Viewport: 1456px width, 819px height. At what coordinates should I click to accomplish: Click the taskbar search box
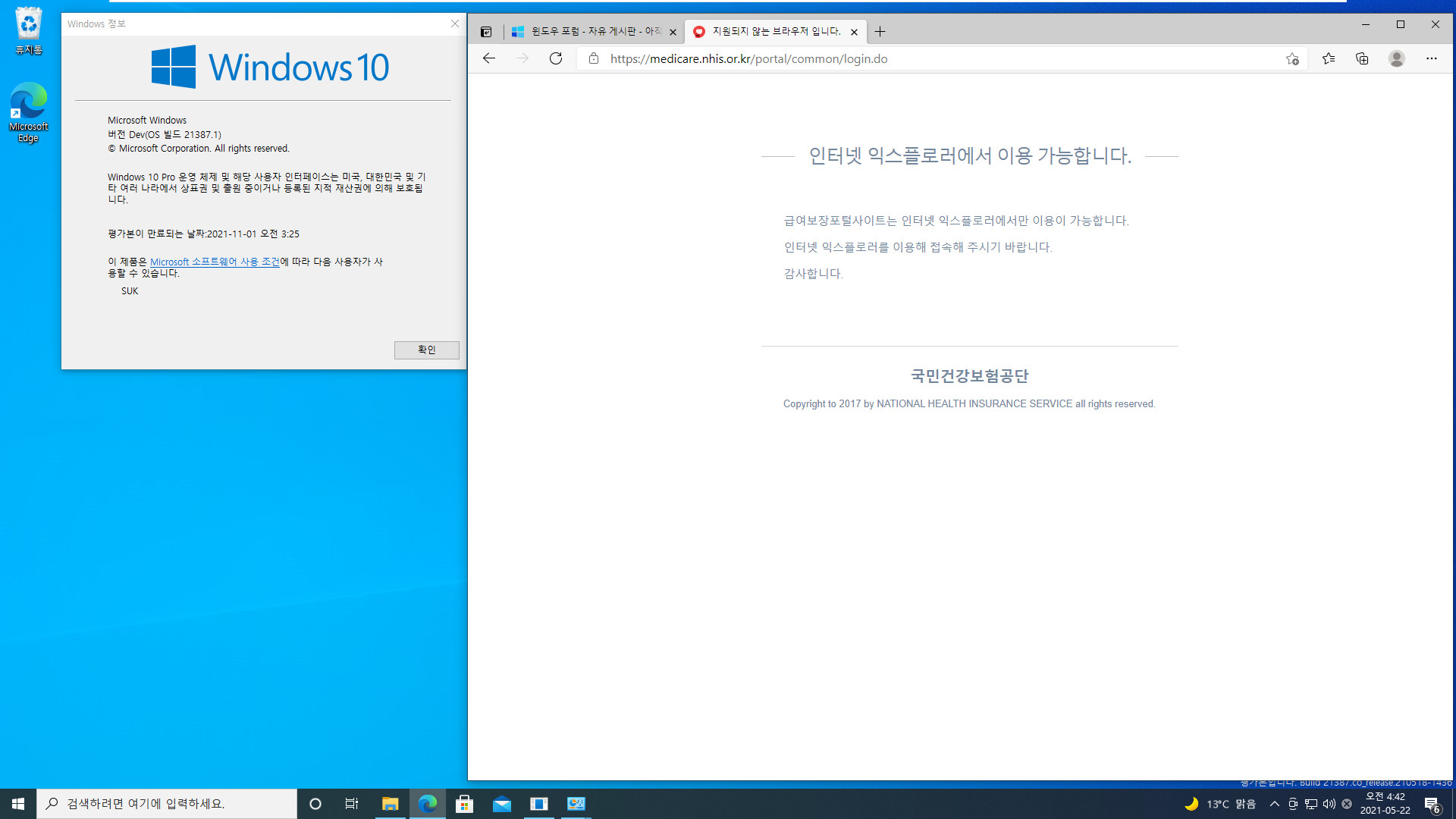(167, 804)
